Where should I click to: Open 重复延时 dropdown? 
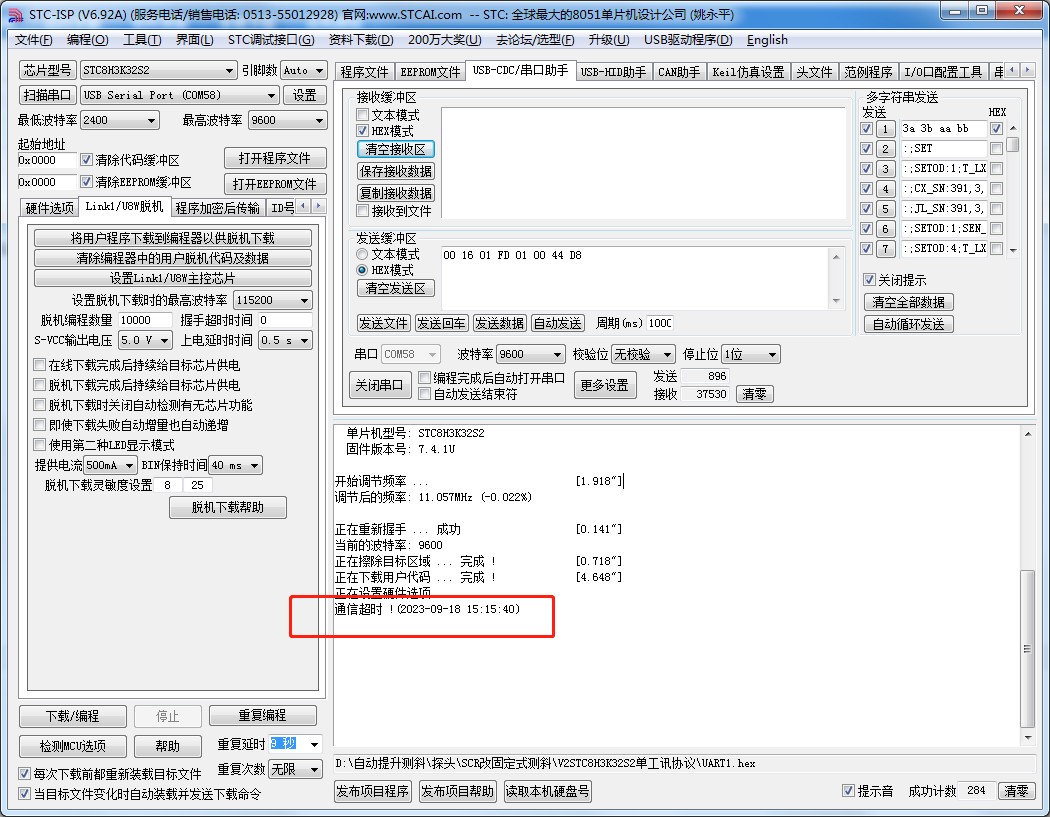295,743
